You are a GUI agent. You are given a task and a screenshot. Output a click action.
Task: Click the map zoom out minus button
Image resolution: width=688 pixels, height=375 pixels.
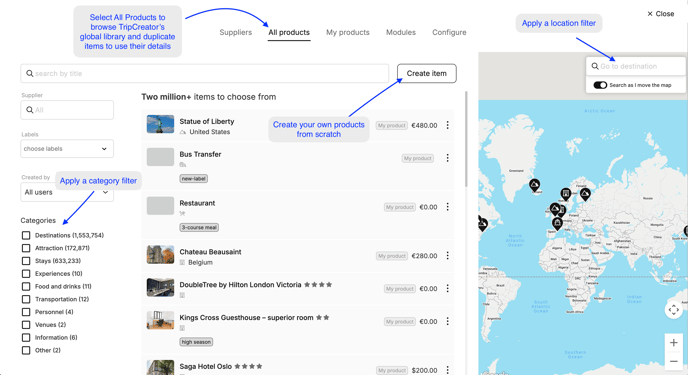pyautogui.click(x=674, y=361)
